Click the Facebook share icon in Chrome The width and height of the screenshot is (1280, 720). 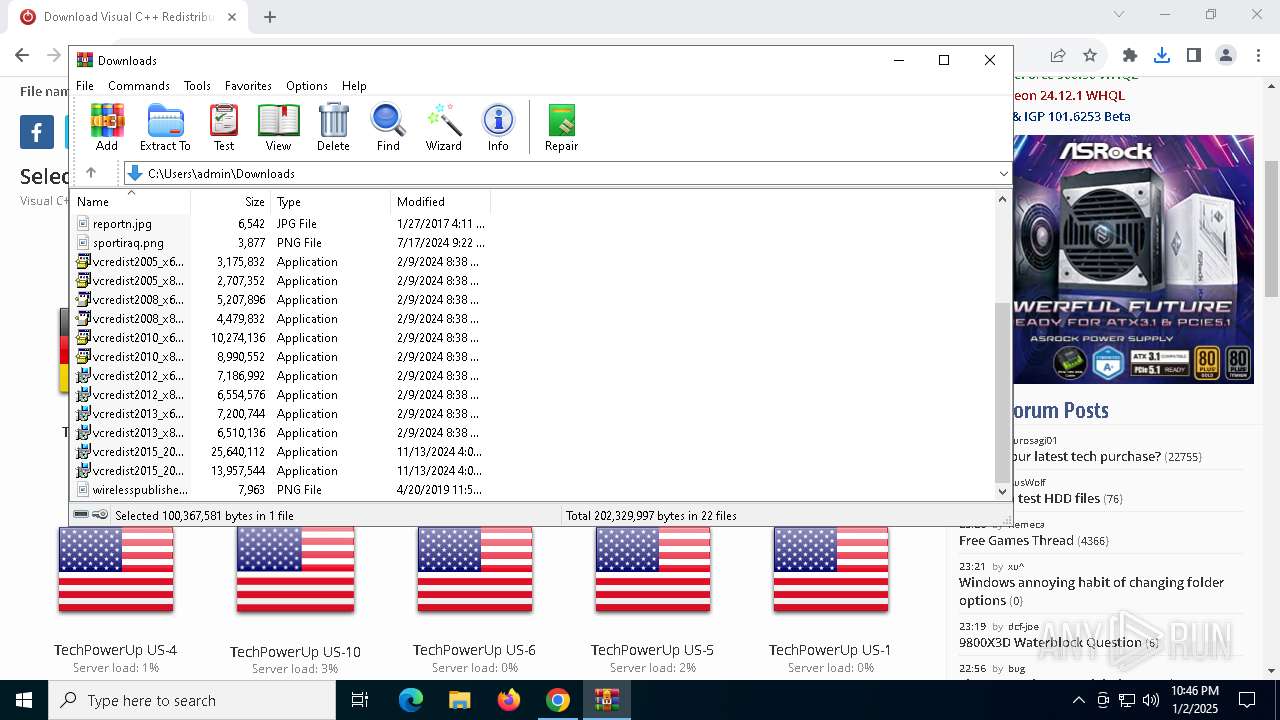(37, 132)
